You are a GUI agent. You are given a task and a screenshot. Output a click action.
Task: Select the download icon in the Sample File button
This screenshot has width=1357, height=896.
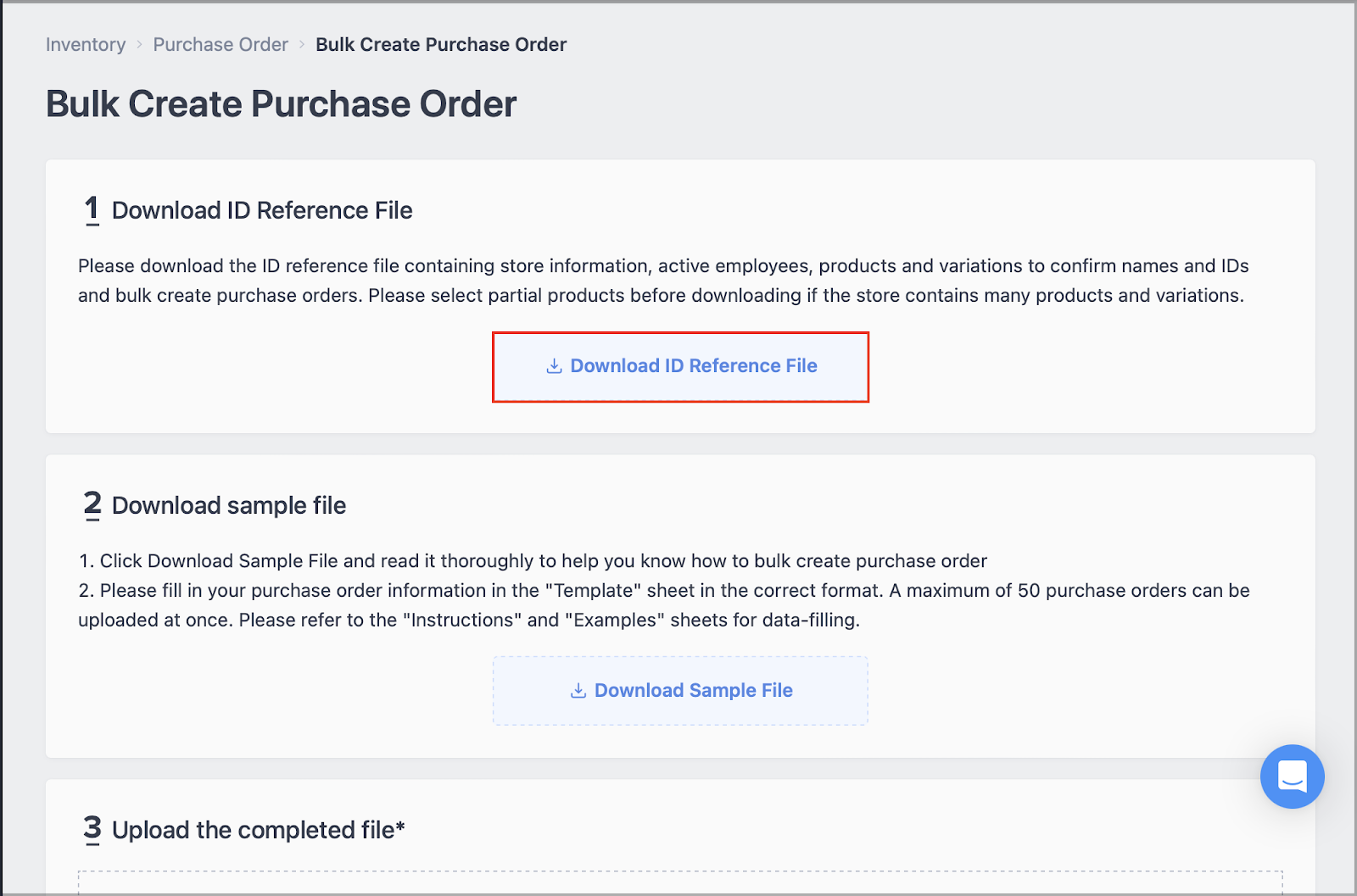pos(578,690)
